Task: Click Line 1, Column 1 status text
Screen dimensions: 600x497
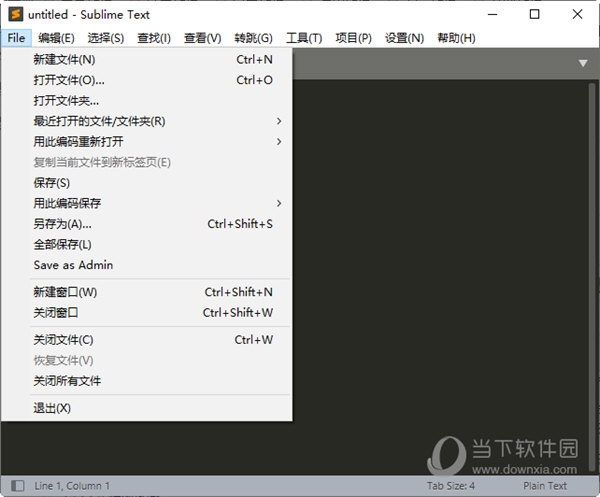Action: (72, 486)
